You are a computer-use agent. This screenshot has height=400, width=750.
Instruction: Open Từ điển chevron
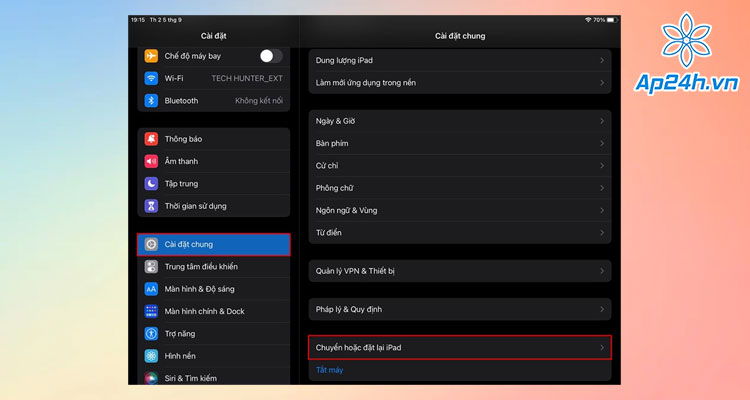pos(602,233)
